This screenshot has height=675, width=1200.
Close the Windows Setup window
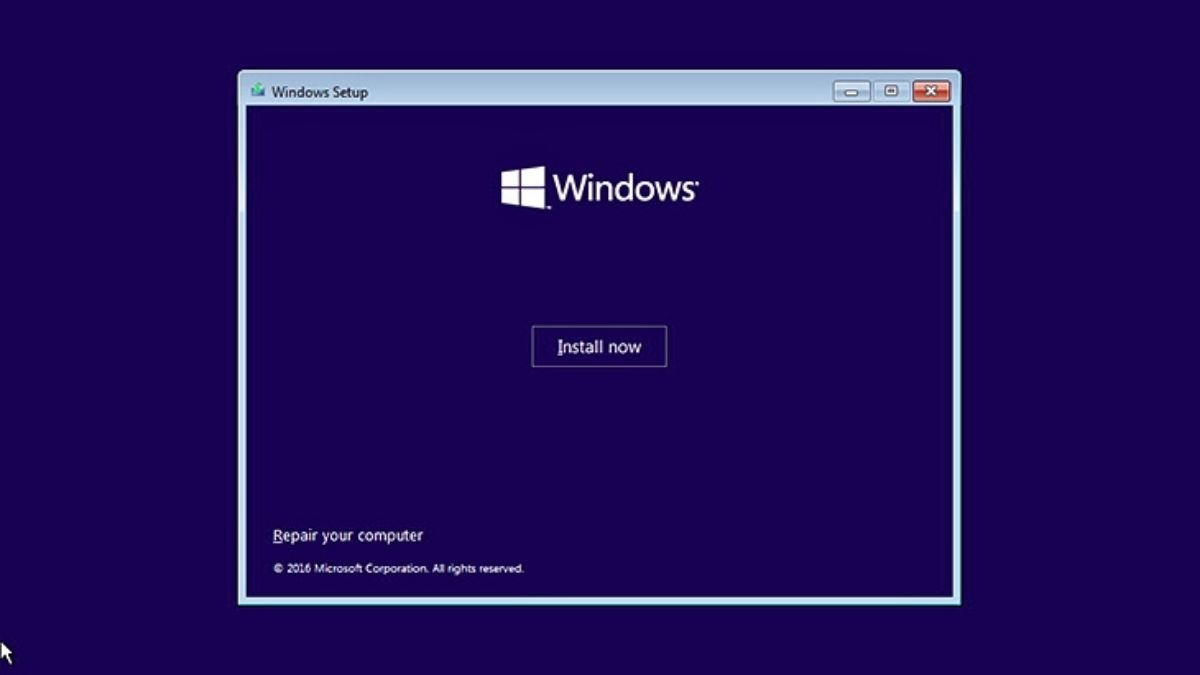coord(930,91)
